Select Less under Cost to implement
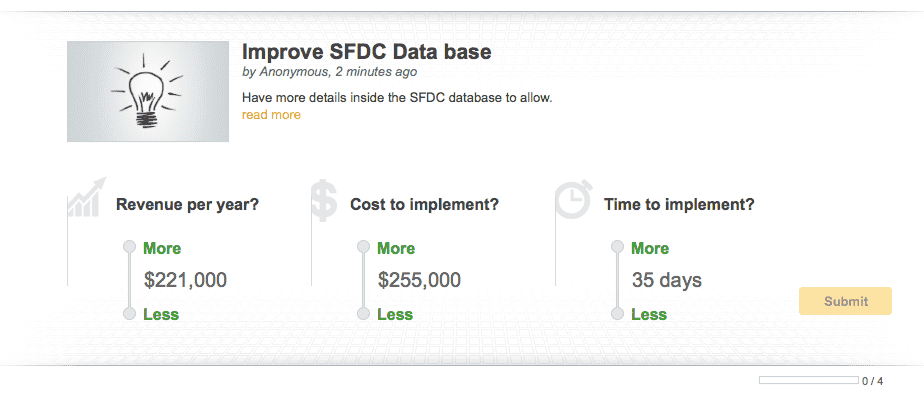This screenshot has width=924, height=393. 395,314
